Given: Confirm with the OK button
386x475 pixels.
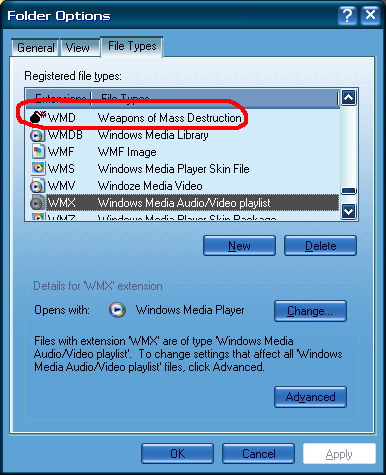Looking at the screenshot, I should (x=178, y=453).
